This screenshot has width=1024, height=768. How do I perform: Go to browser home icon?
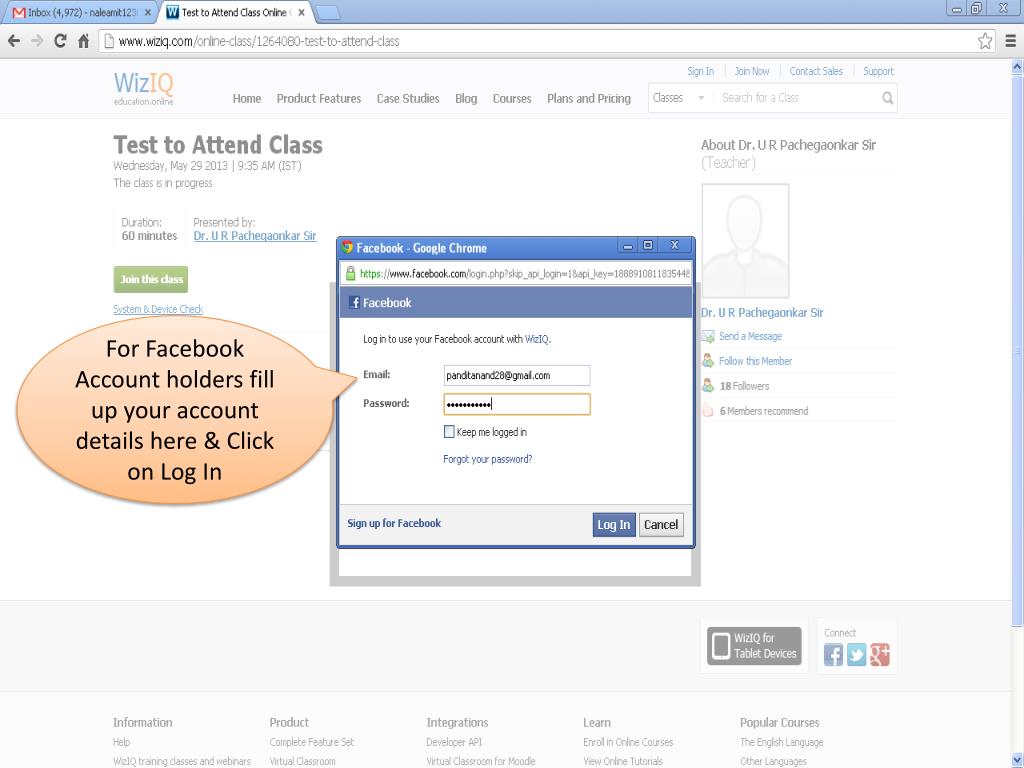point(84,41)
